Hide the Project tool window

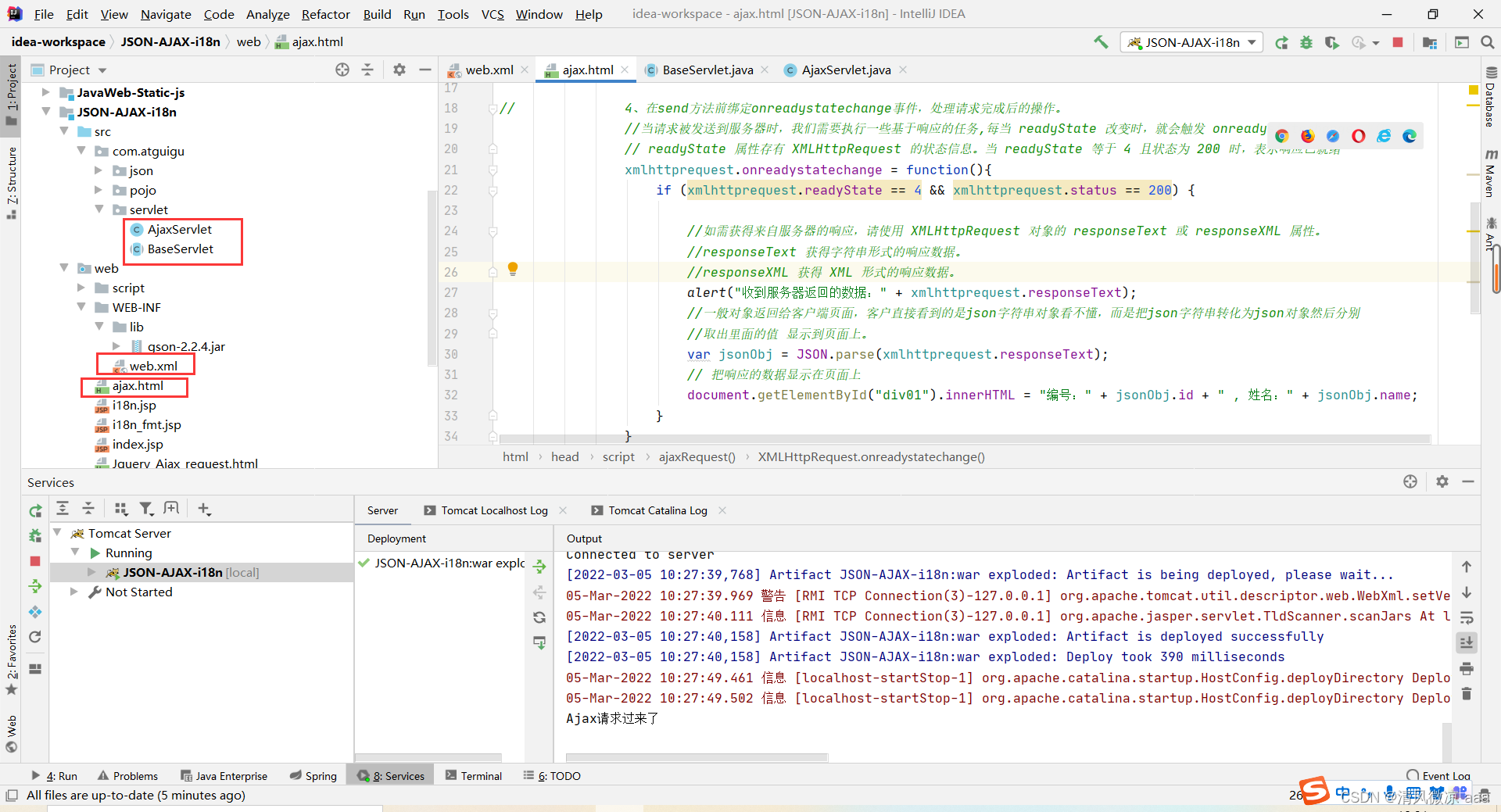click(x=425, y=70)
